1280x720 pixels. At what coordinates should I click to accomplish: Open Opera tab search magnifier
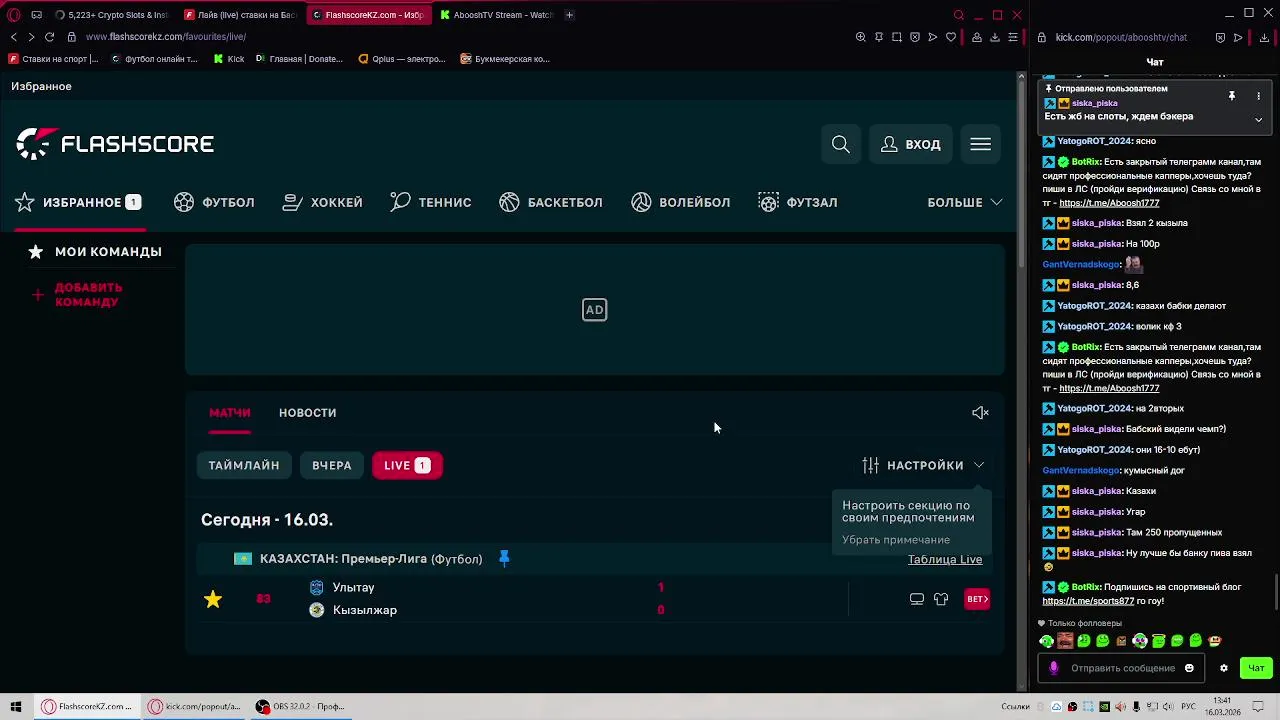tap(958, 15)
